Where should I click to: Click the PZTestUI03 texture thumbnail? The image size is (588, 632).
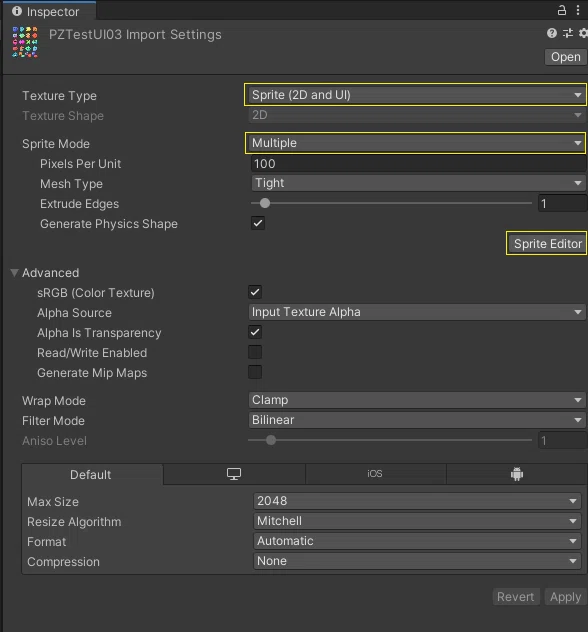click(x=25, y=42)
